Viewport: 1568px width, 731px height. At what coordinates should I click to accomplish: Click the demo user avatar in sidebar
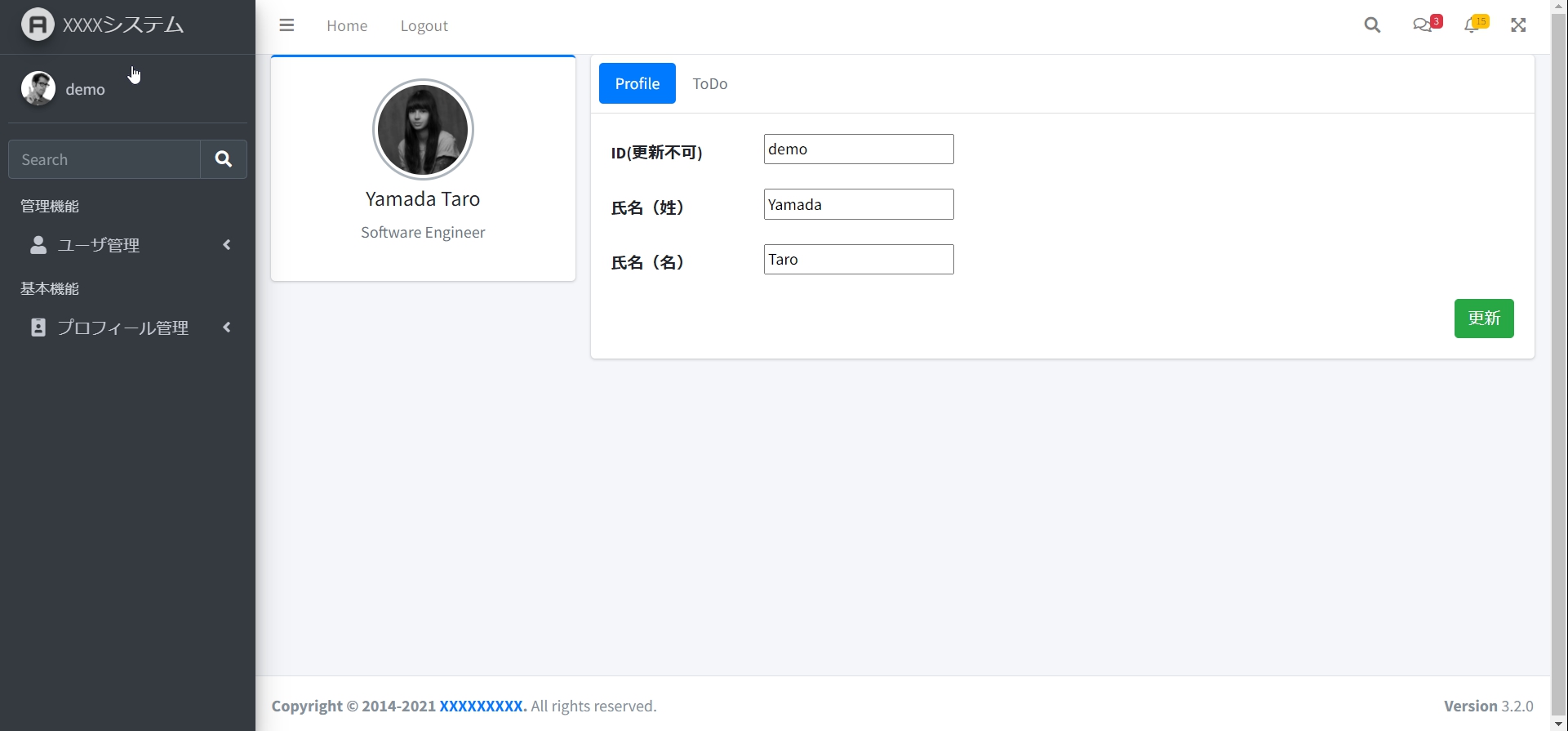coord(38,88)
